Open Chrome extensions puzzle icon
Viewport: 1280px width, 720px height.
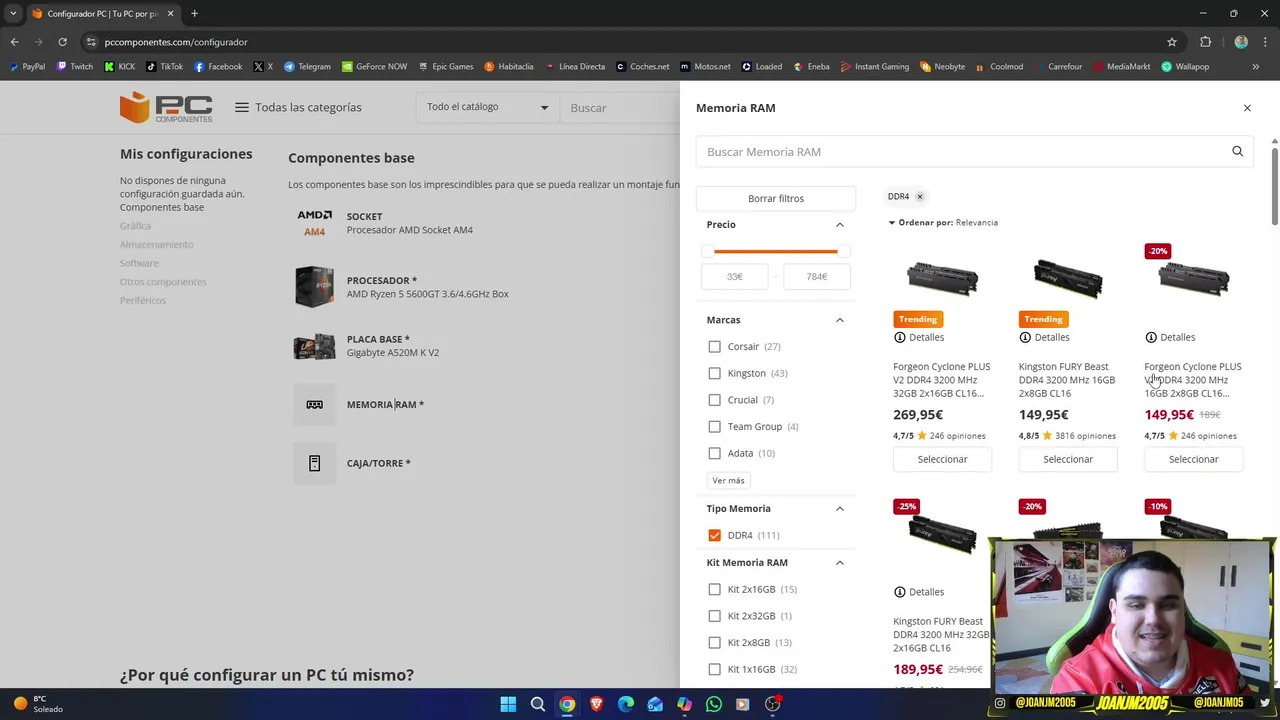coord(1205,42)
